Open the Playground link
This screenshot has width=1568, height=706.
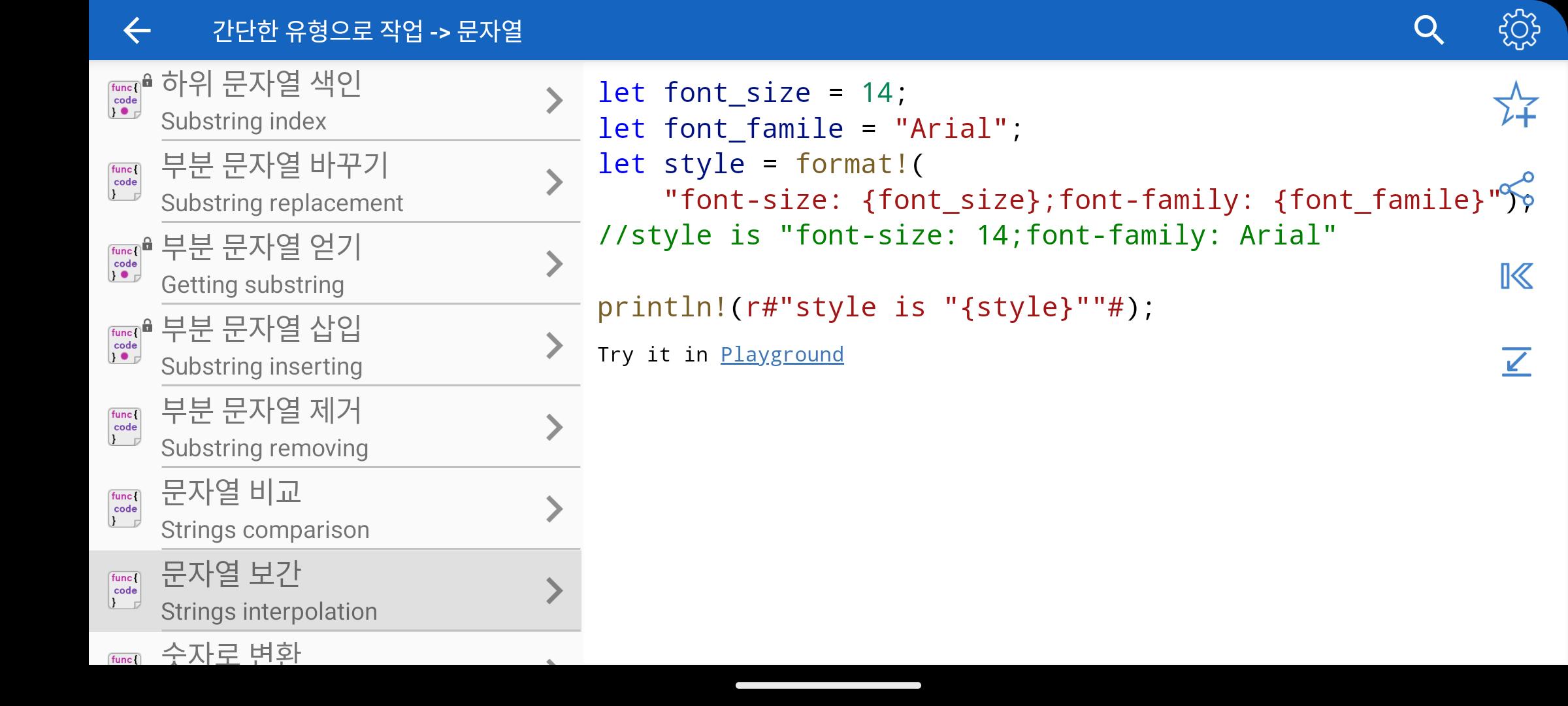coord(781,354)
